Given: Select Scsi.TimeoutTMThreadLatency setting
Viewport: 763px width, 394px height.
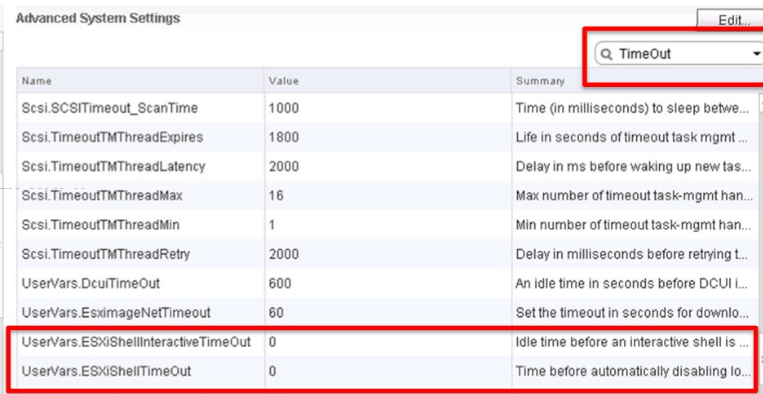Looking at the screenshot, I should (x=113, y=166).
